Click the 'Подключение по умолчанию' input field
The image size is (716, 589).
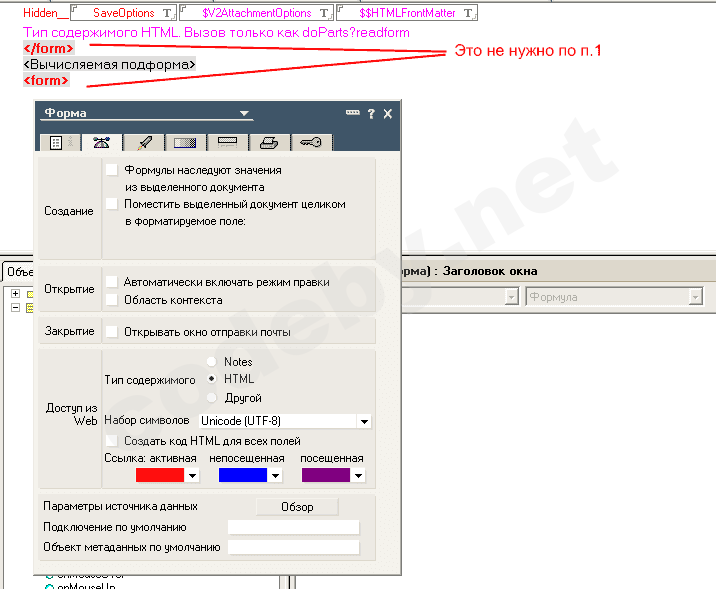(294, 527)
